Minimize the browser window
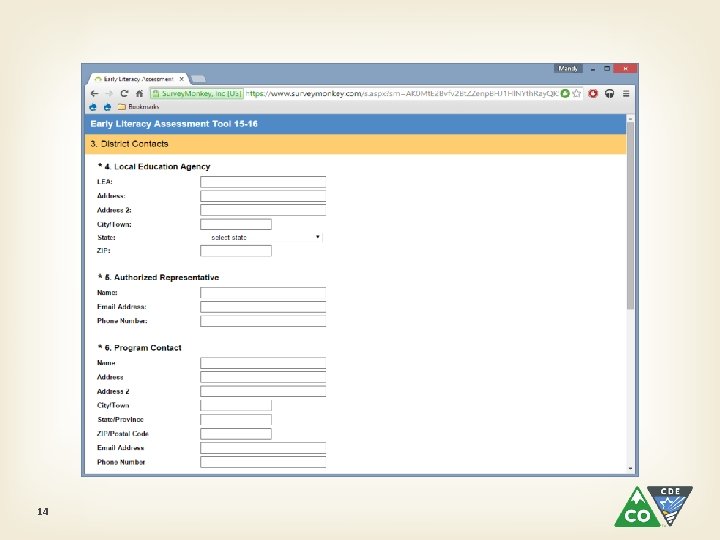The width and height of the screenshot is (720, 540). pos(593,69)
